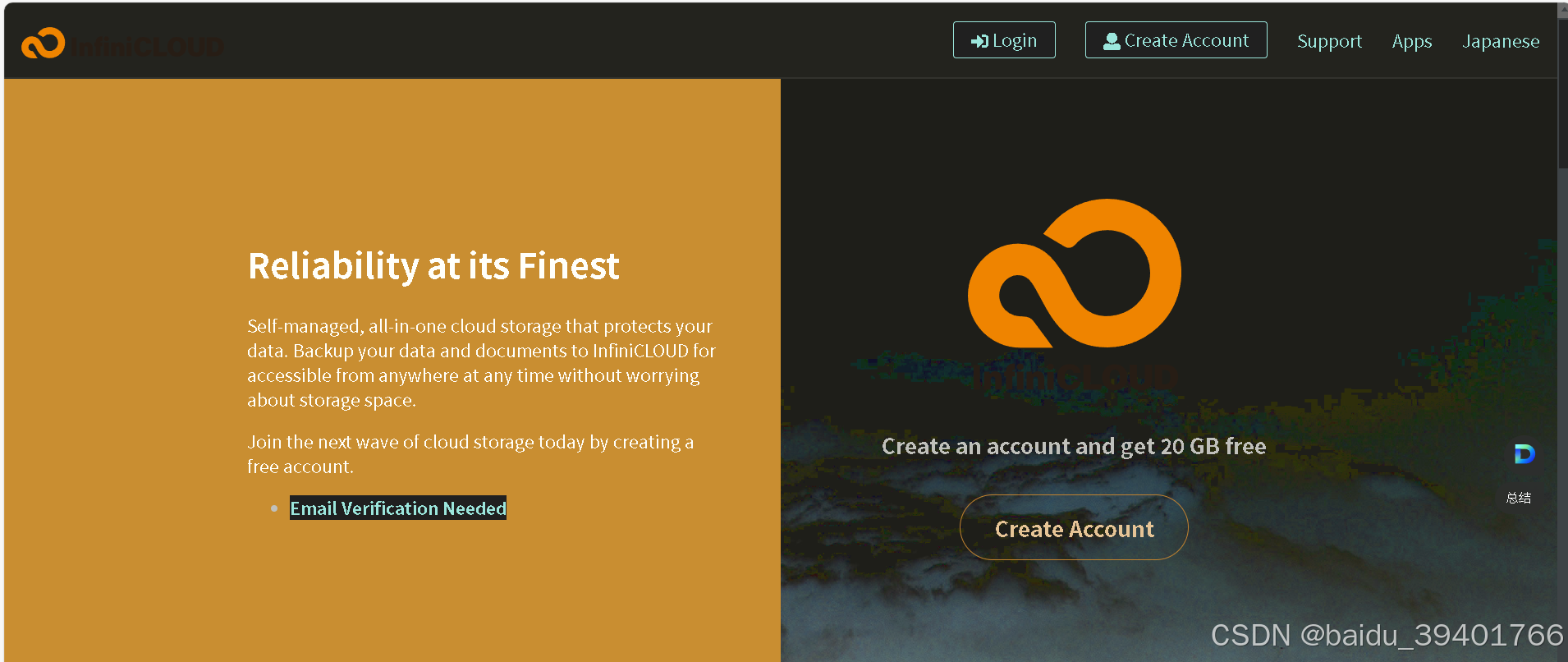The image size is (1568, 662).
Task: Click the Reliability at its Finest heading
Action: click(433, 266)
